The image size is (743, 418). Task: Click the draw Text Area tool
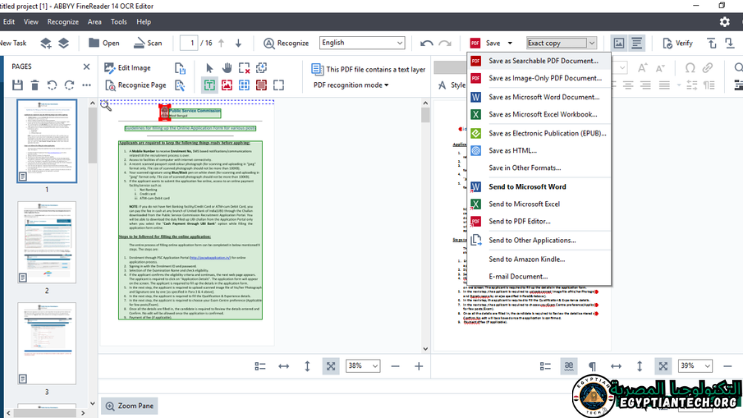click(x=210, y=86)
